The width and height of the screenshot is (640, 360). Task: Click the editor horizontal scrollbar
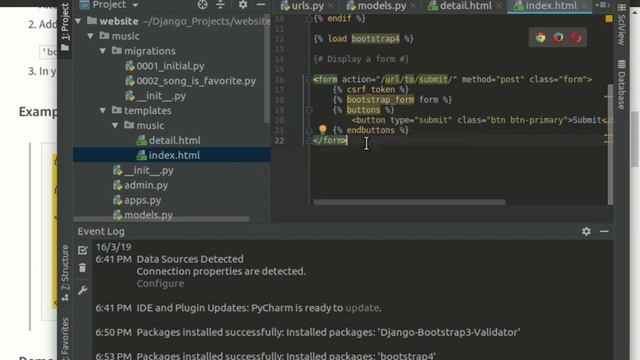(409, 202)
